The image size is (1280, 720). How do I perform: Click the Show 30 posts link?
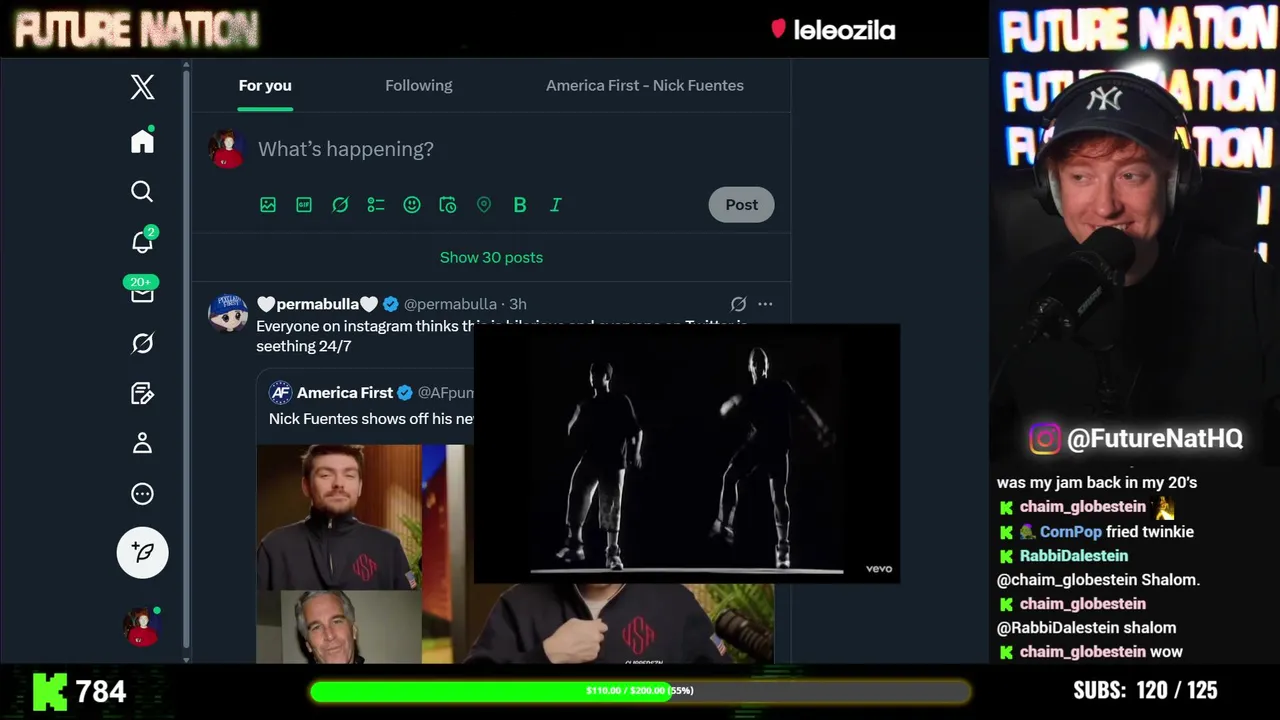point(491,257)
